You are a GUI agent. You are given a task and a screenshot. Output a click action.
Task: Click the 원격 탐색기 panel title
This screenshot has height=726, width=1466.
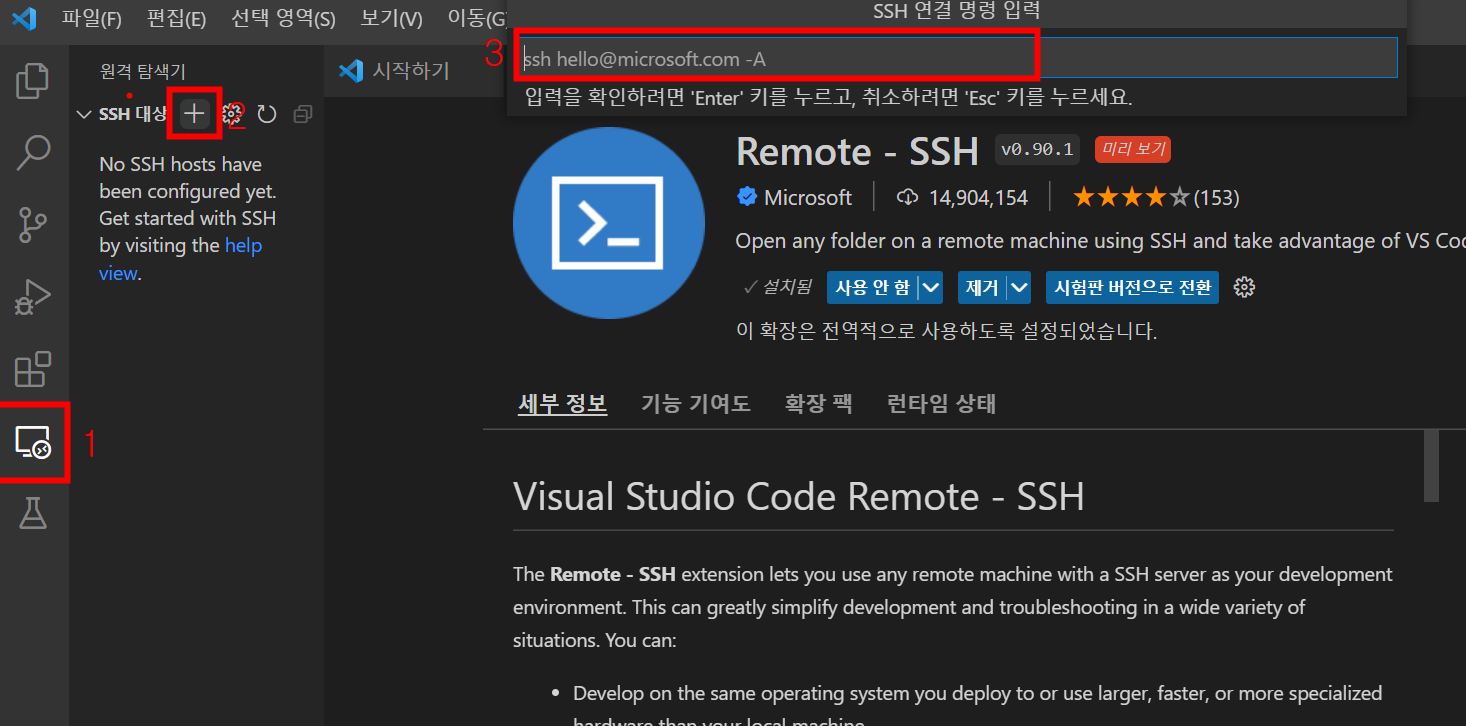(143, 71)
